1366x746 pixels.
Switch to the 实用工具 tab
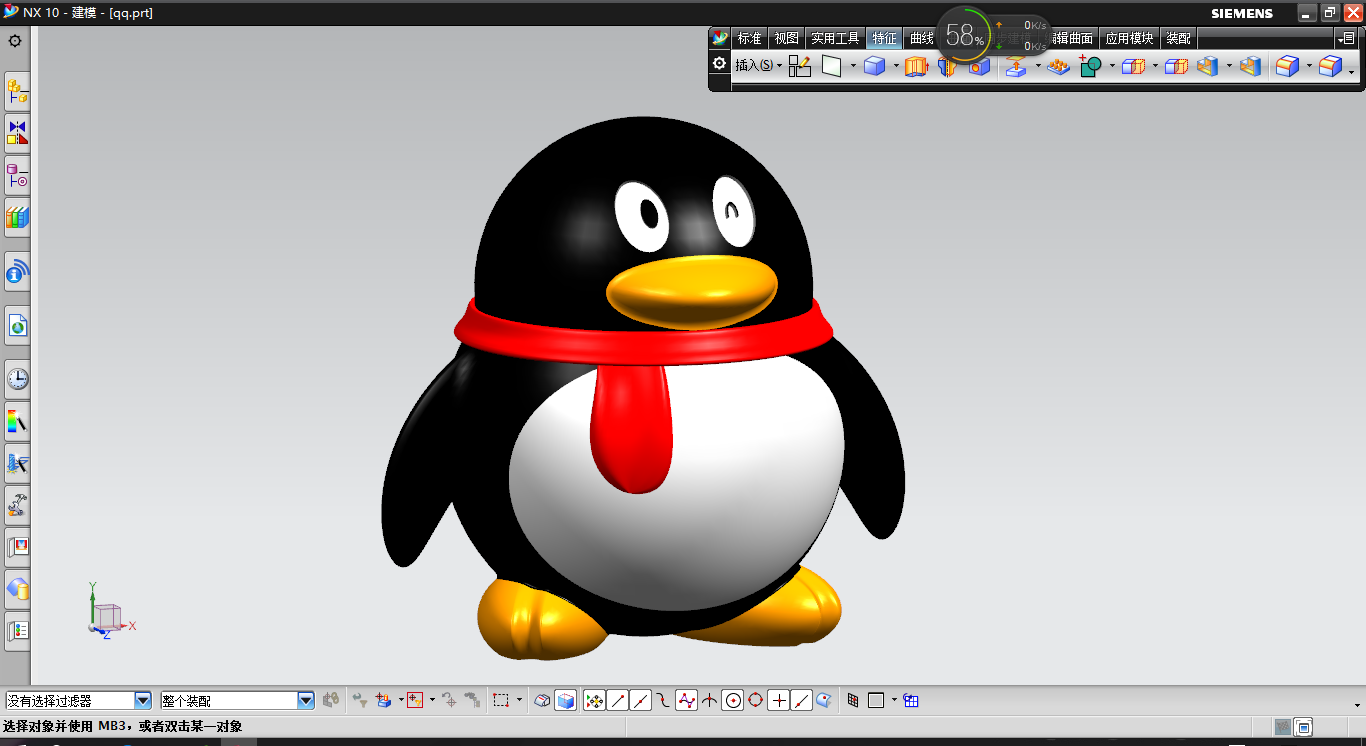tap(835, 38)
